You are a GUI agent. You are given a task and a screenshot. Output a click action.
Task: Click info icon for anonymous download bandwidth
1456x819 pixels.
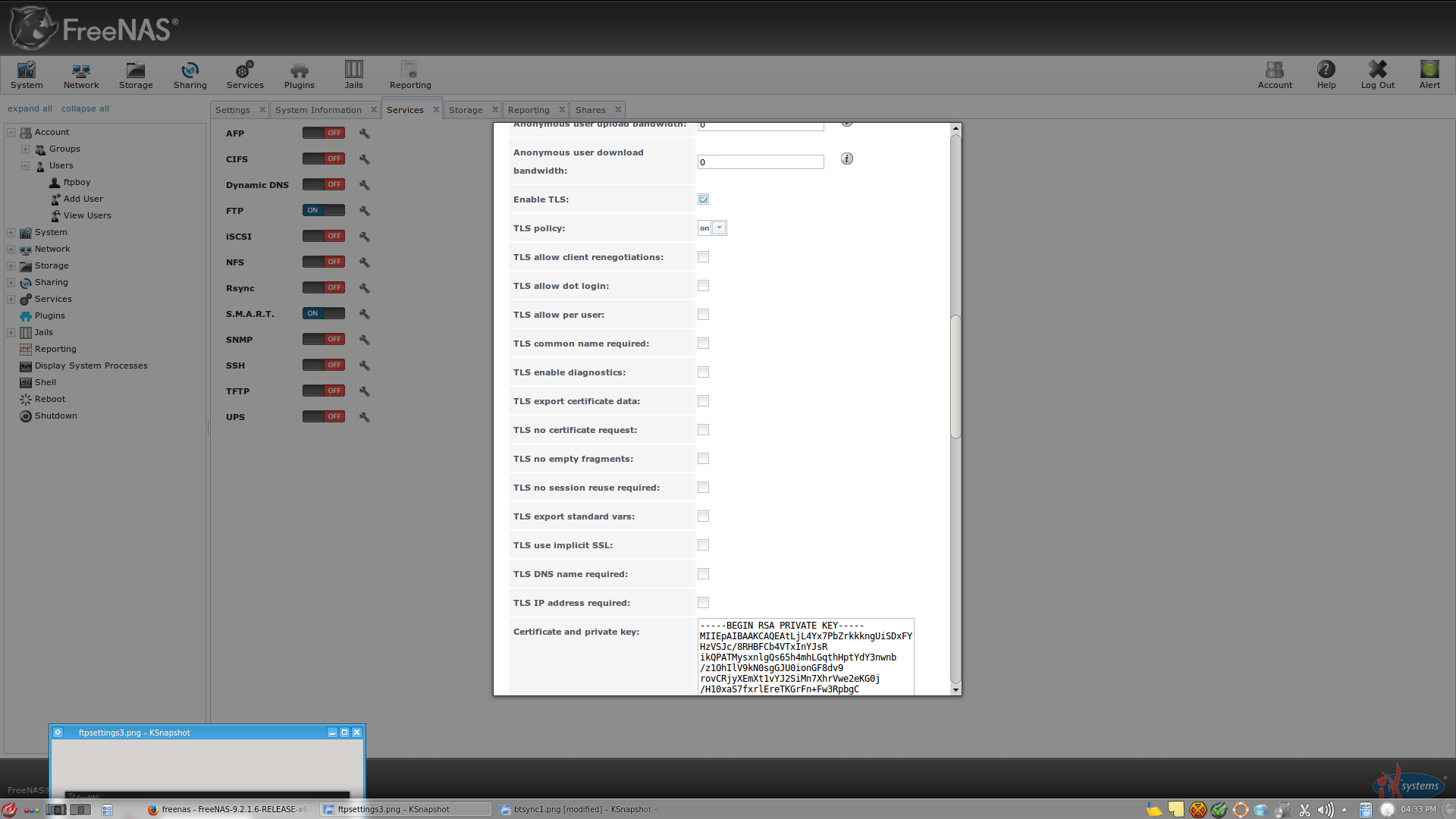(x=847, y=158)
